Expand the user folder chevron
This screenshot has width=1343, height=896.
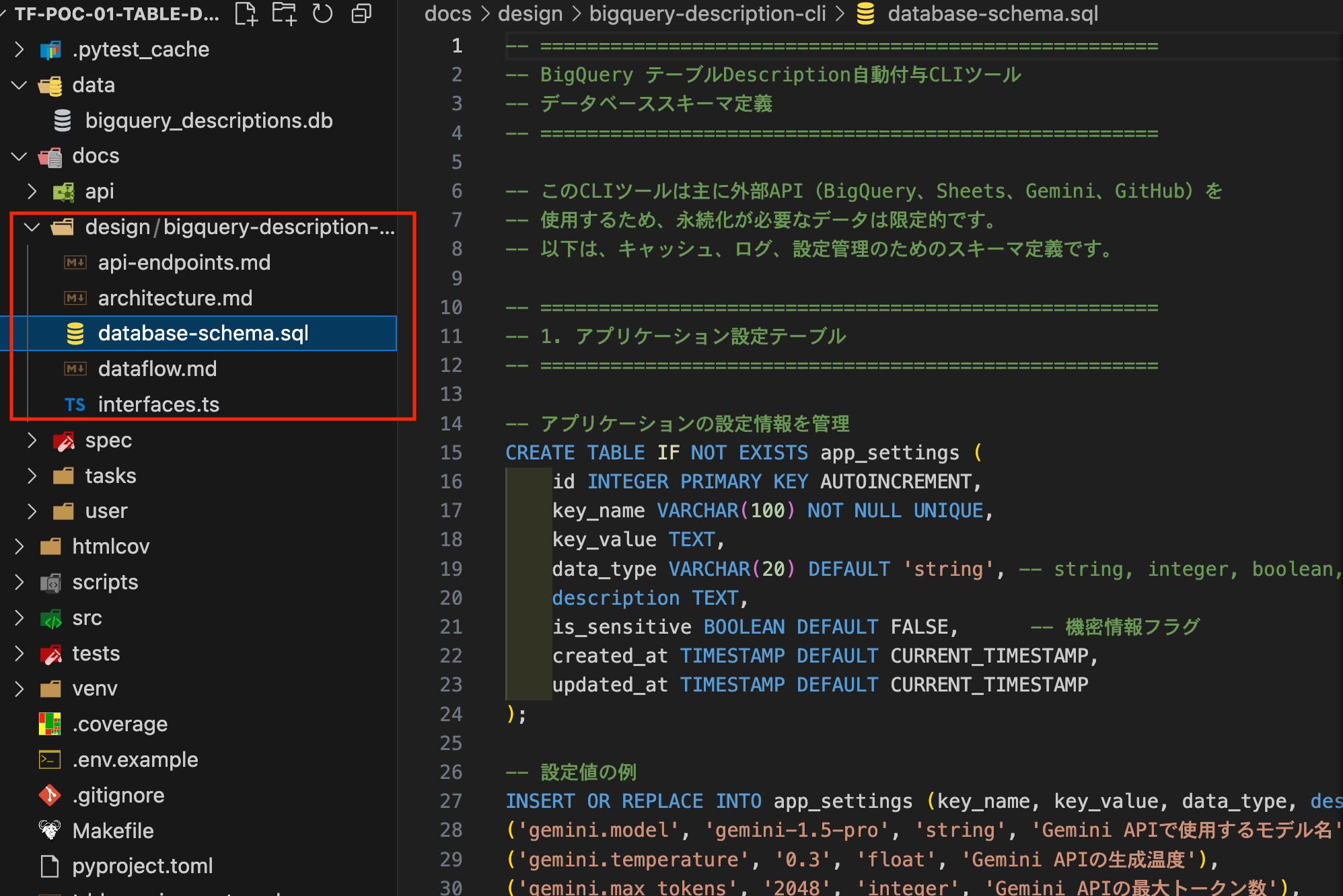click(32, 512)
